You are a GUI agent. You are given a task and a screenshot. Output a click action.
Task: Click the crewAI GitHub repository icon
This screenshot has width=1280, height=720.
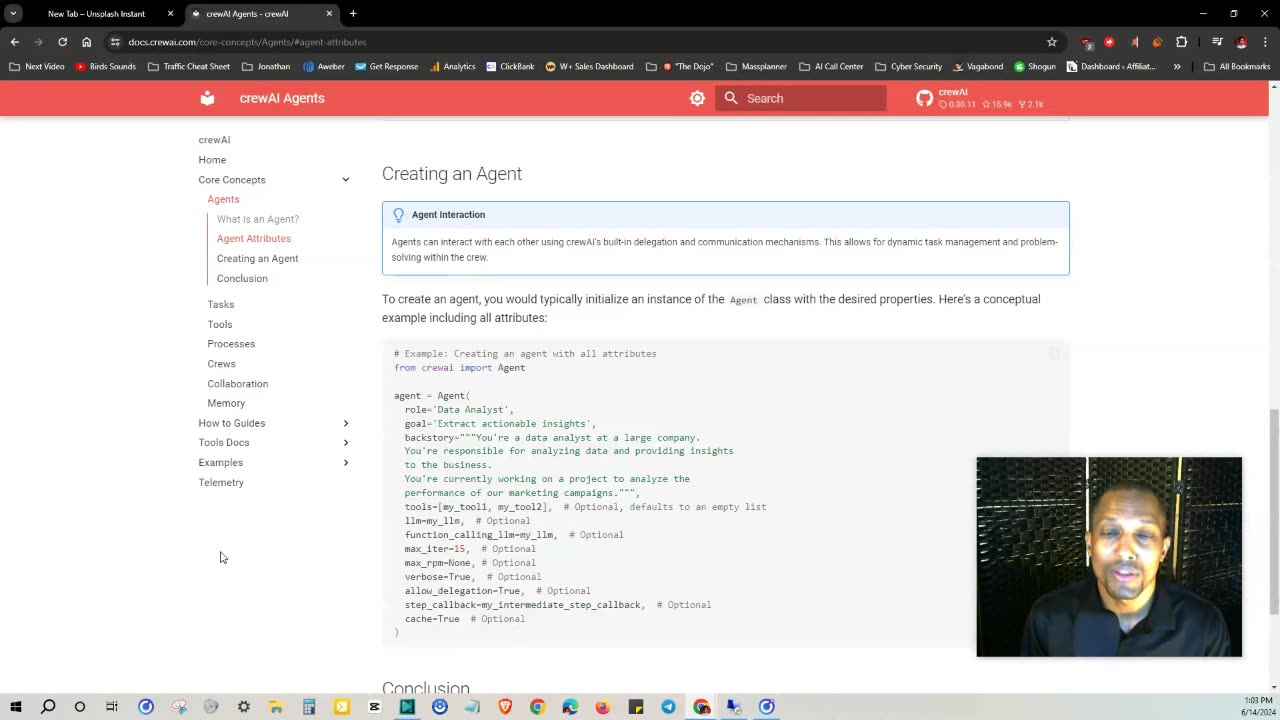click(924, 98)
